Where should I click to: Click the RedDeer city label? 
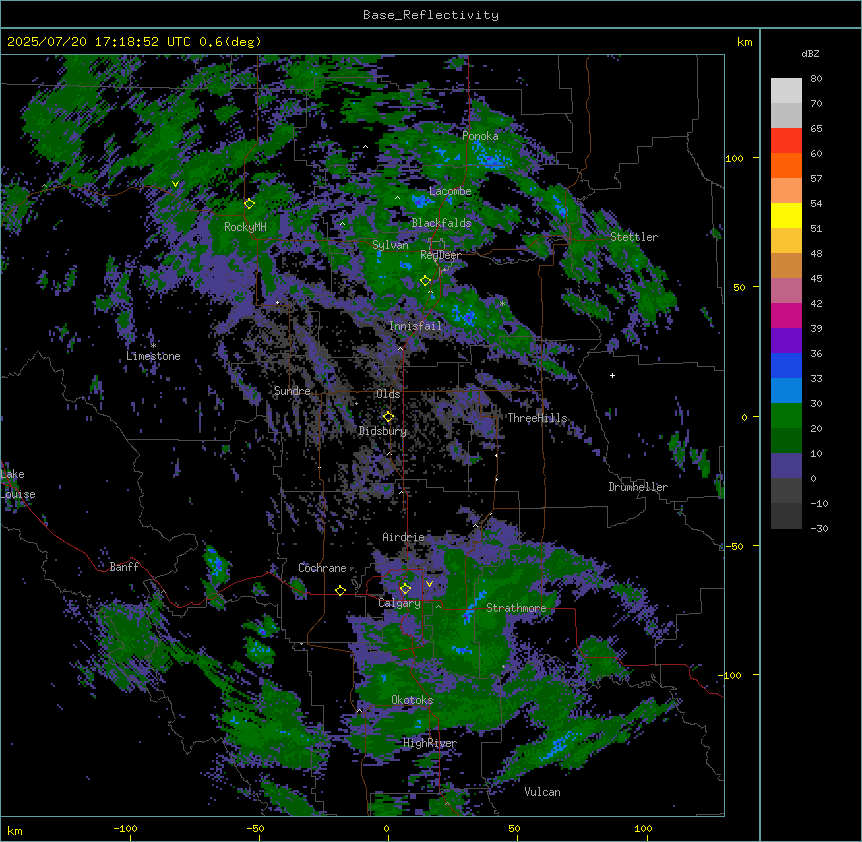441,255
